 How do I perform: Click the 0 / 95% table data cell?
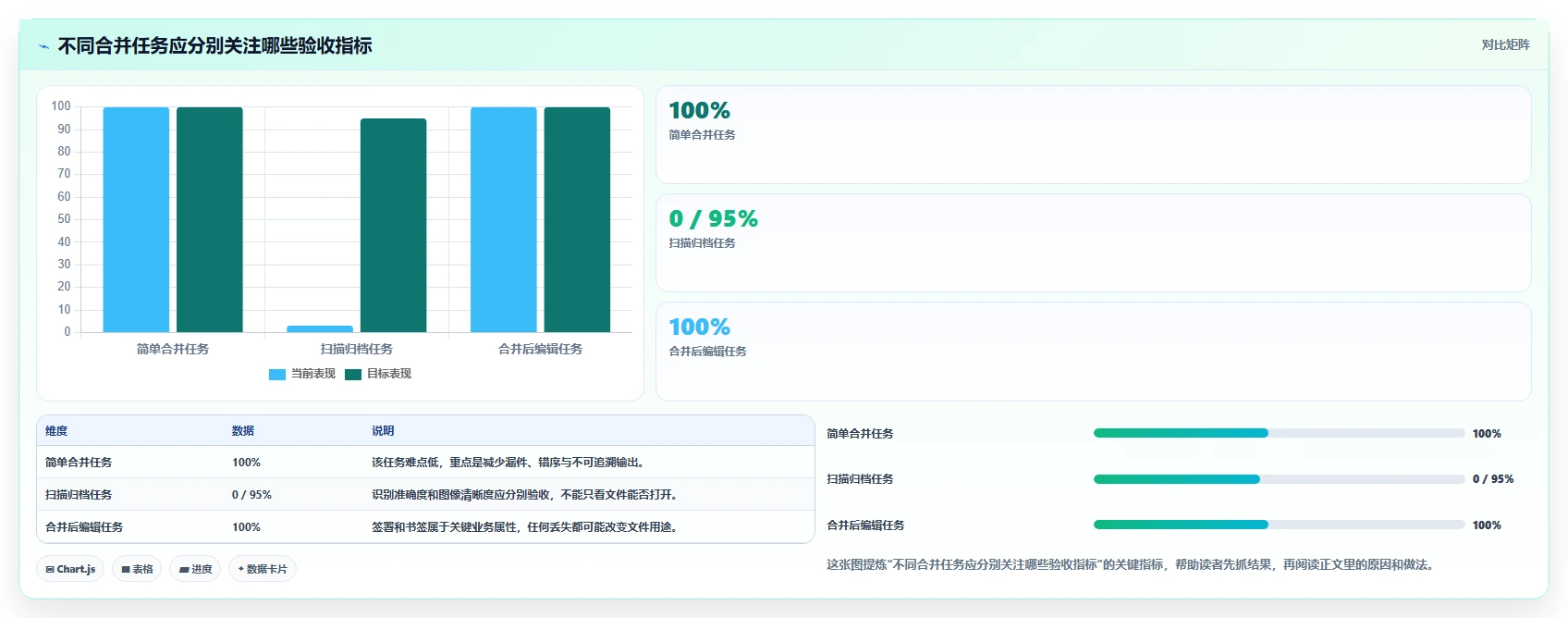[251, 495]
